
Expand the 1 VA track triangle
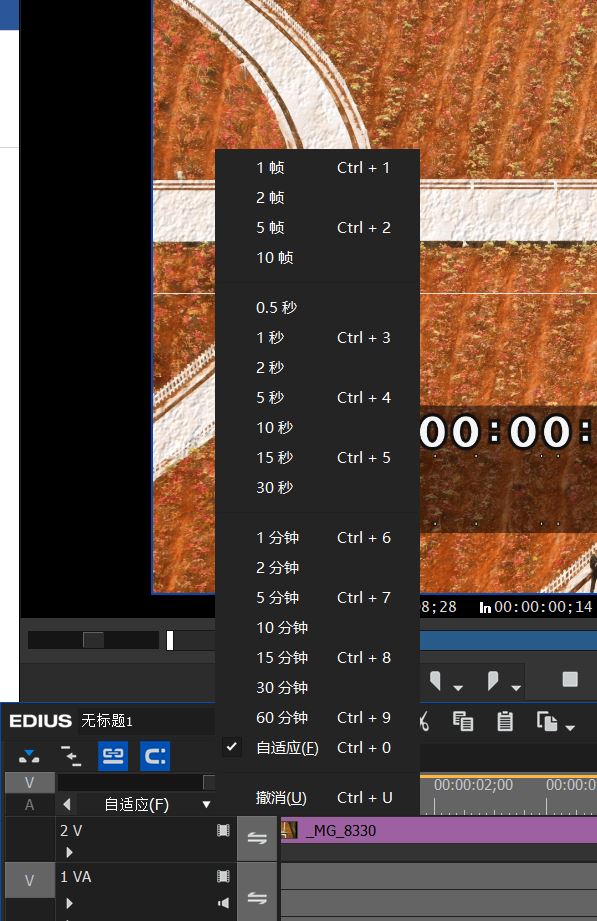69,903
